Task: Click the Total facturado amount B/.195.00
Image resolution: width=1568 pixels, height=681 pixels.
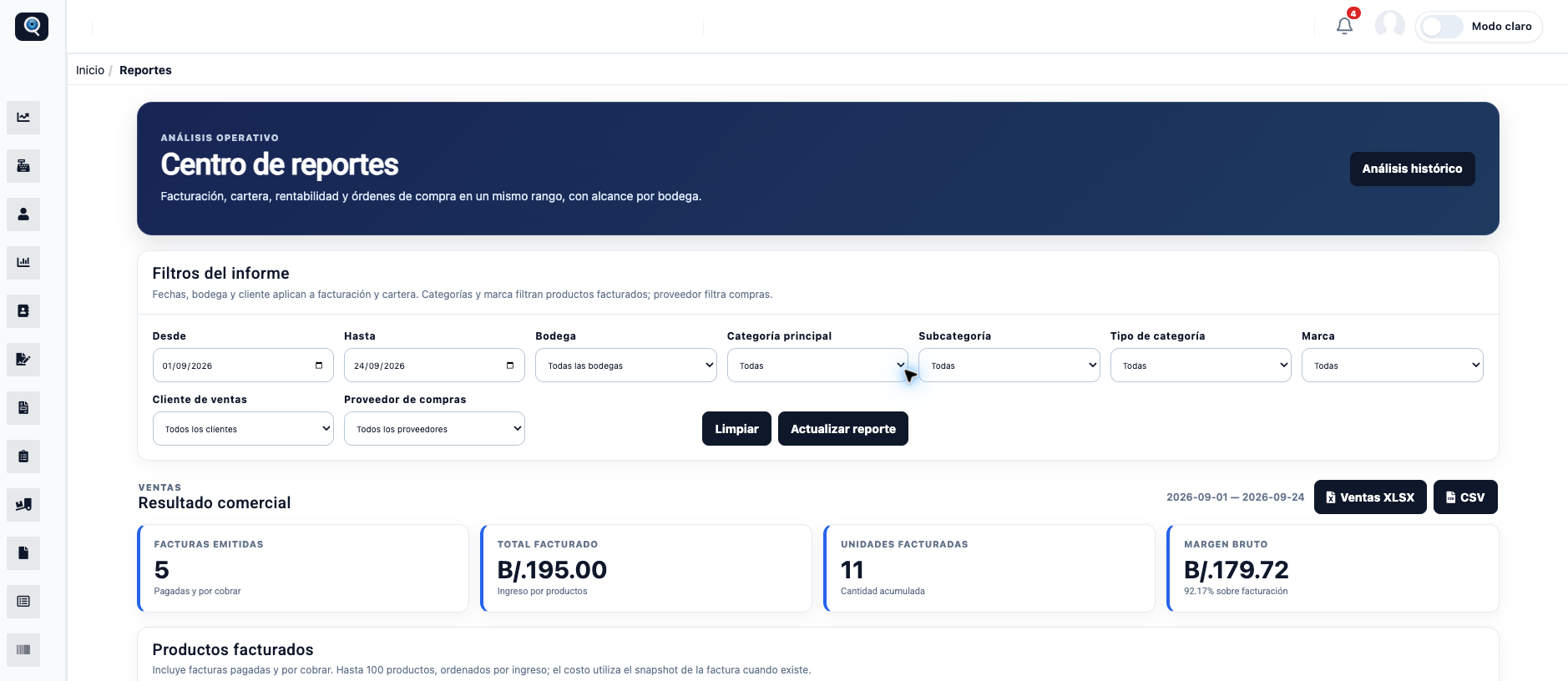Action: coord(552,570)
